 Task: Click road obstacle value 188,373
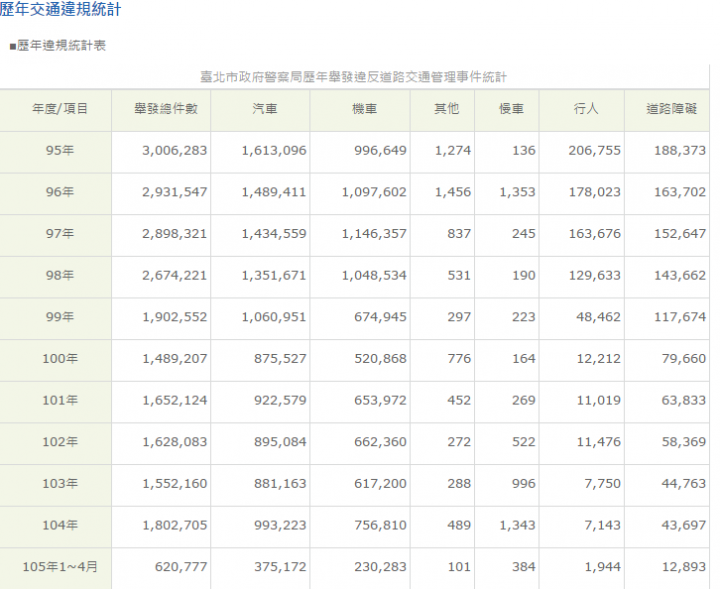point(680,151)
